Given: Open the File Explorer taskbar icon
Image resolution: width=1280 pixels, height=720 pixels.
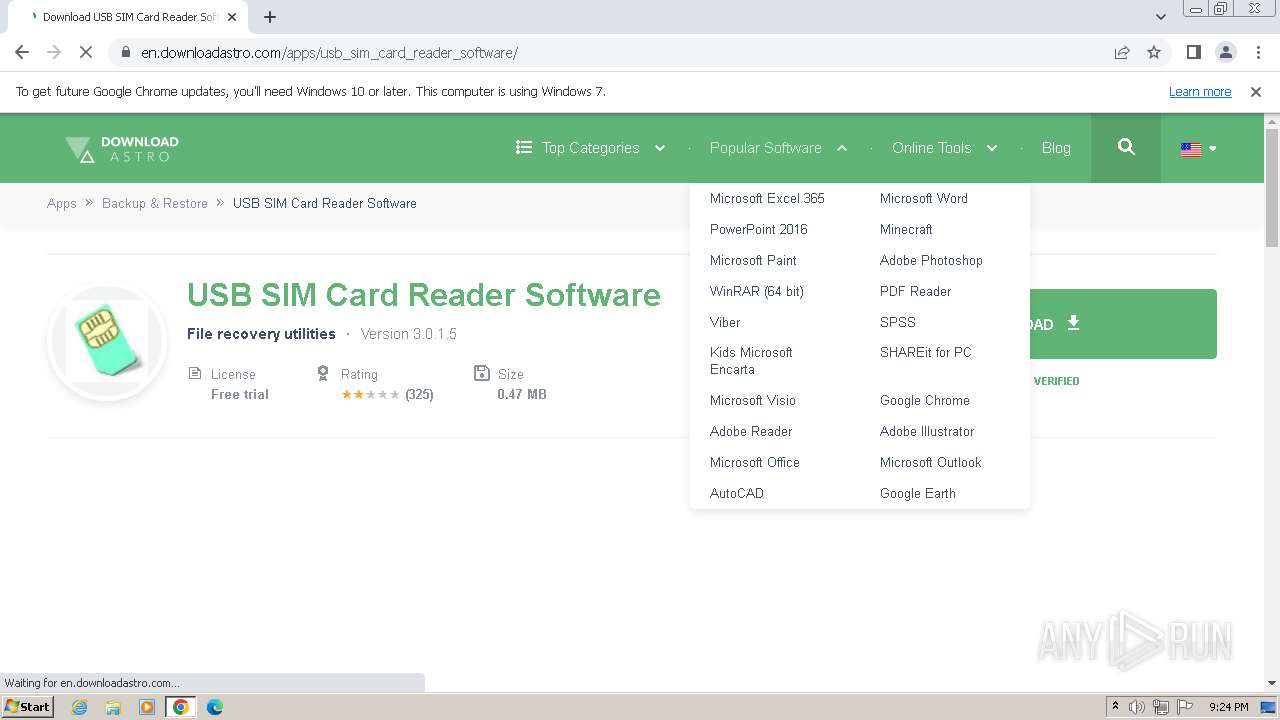Looking at the screenshot, I should (x=113, y=707).
